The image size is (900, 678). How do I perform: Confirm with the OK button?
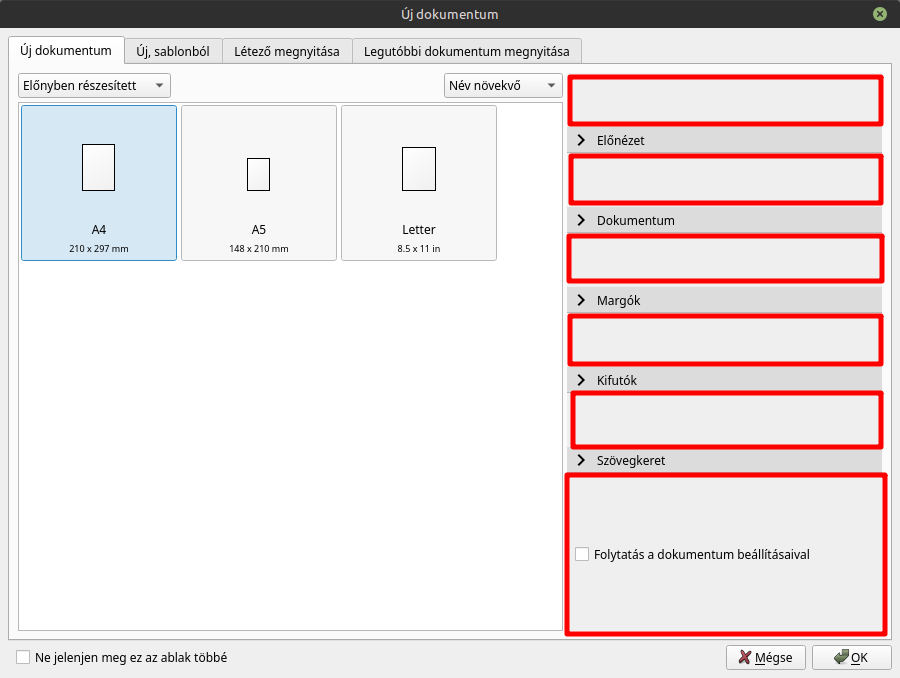(851, 657)
